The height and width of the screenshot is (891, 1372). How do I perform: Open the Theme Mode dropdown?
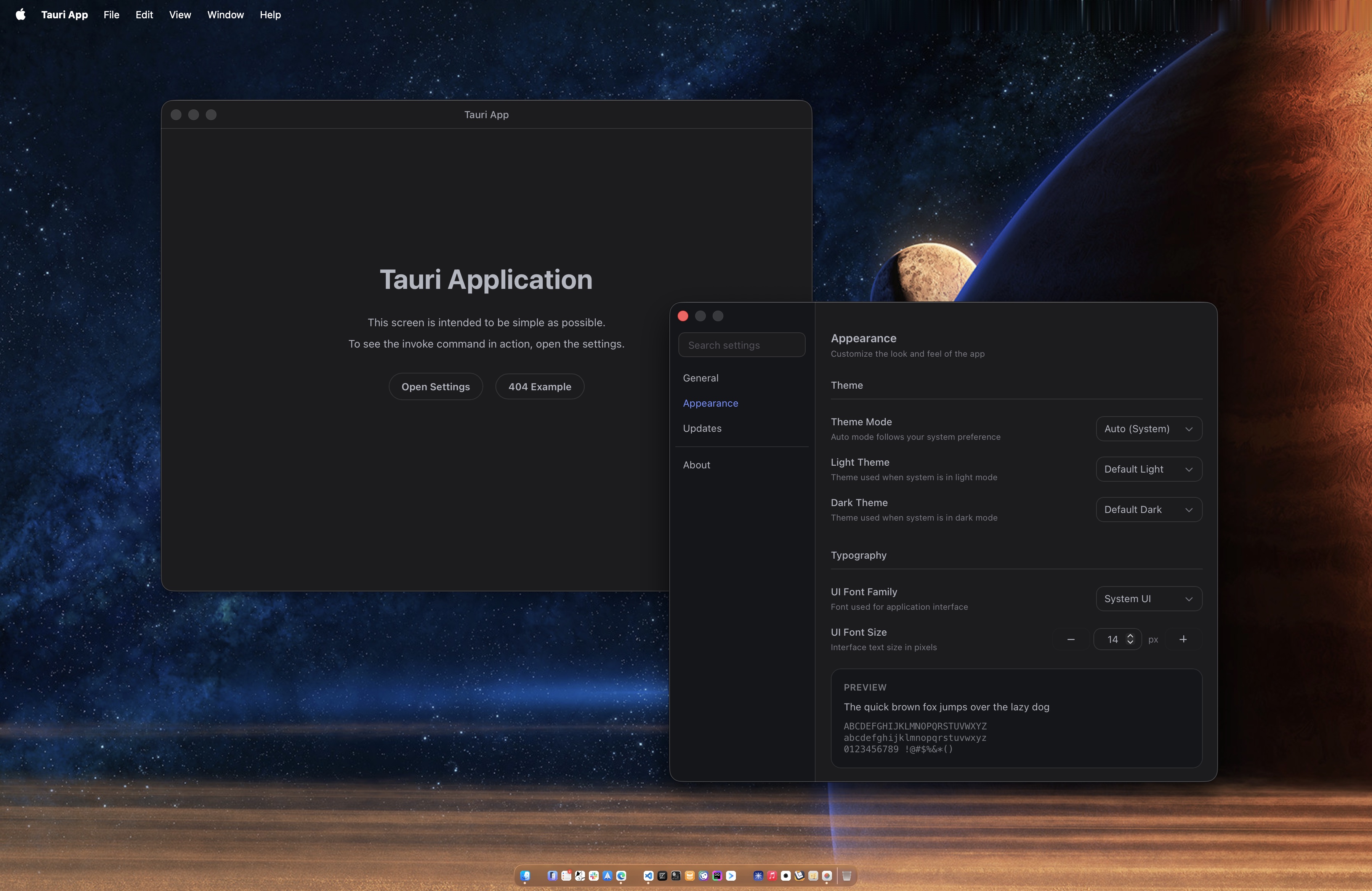point(1148,429)
